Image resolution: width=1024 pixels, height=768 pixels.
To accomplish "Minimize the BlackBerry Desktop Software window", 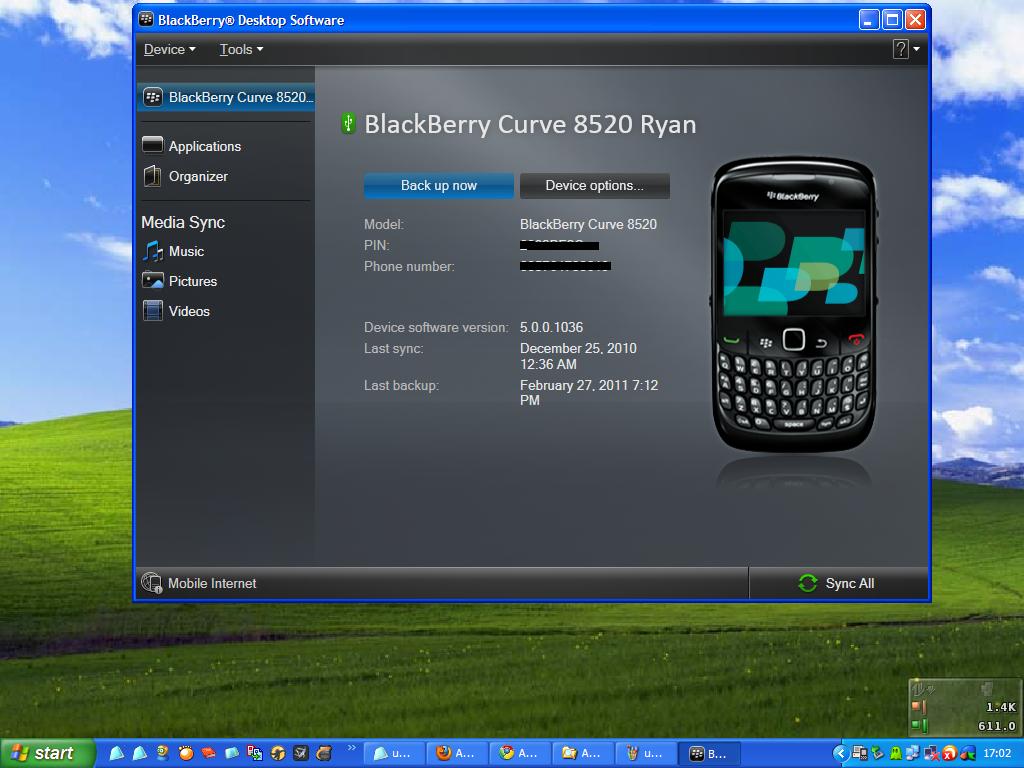I will (x=869, y=20).
